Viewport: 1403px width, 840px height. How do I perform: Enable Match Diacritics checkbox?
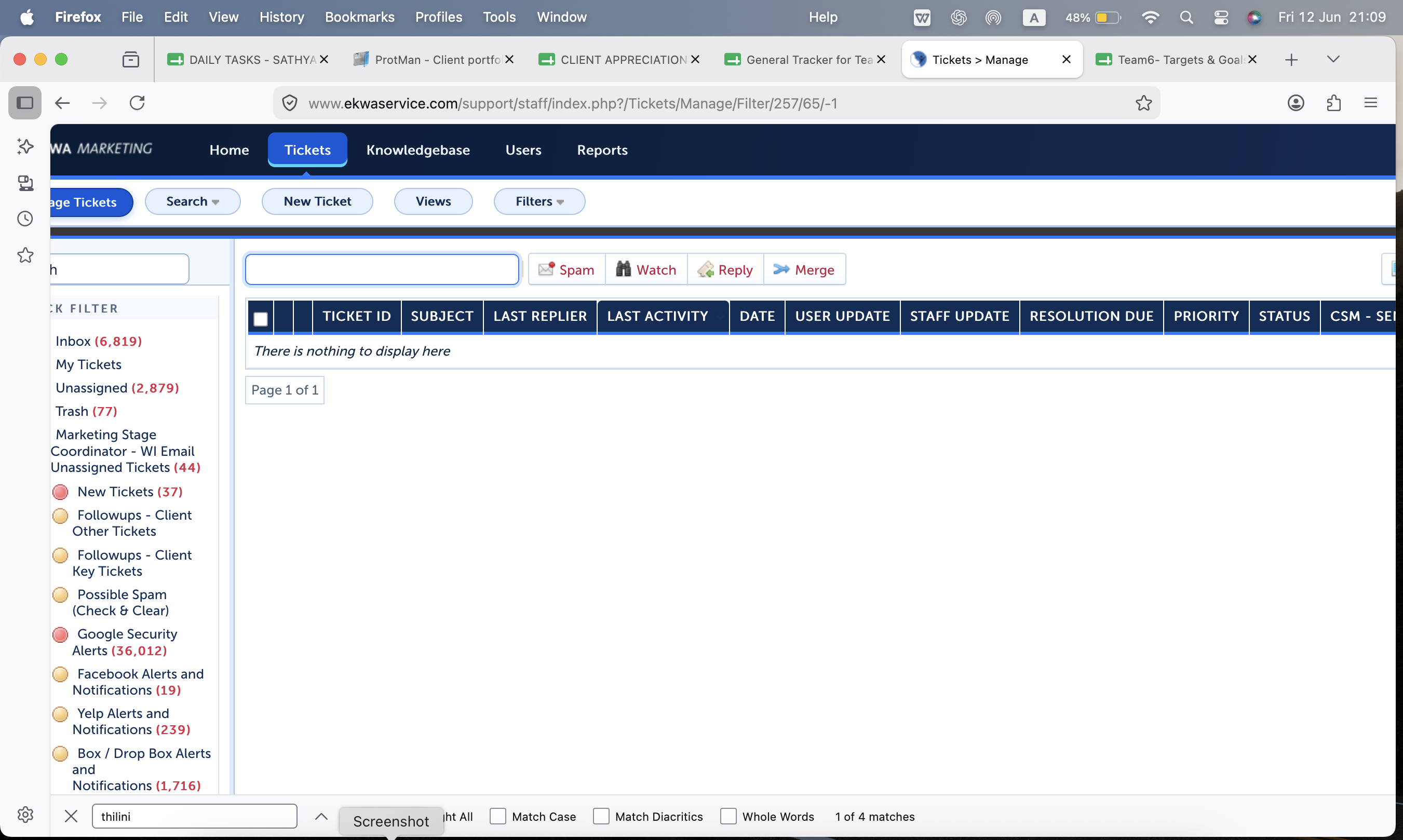600,816
